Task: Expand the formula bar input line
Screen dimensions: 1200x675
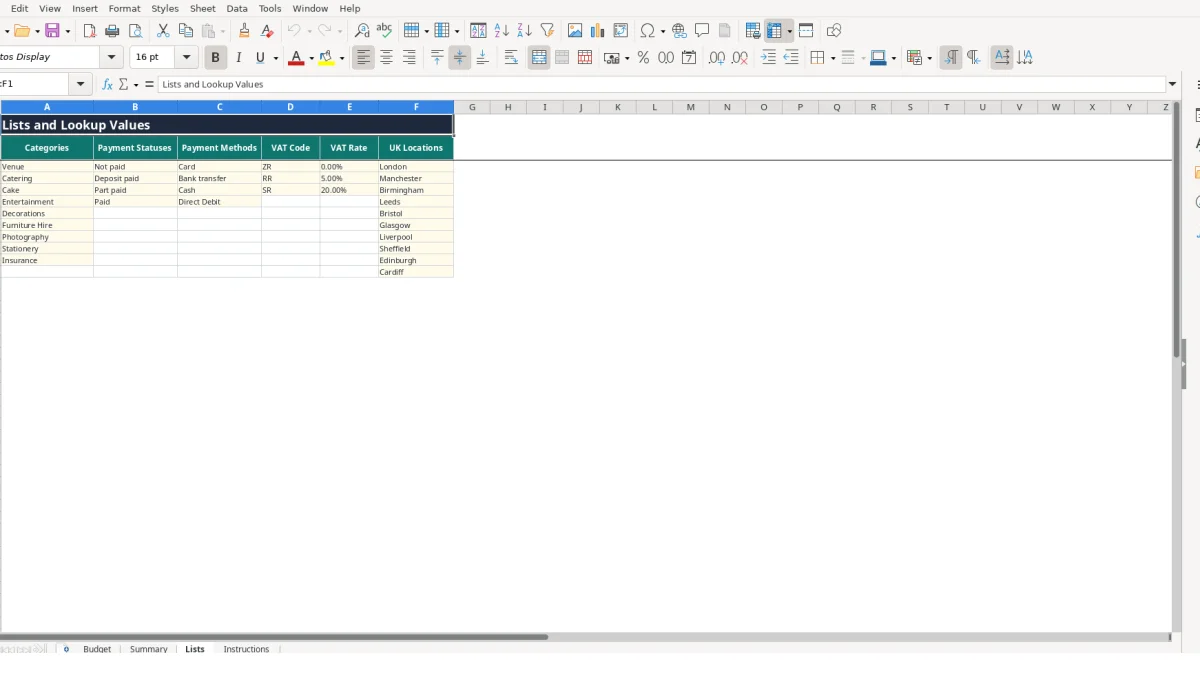Action: tap(1173, 85)
